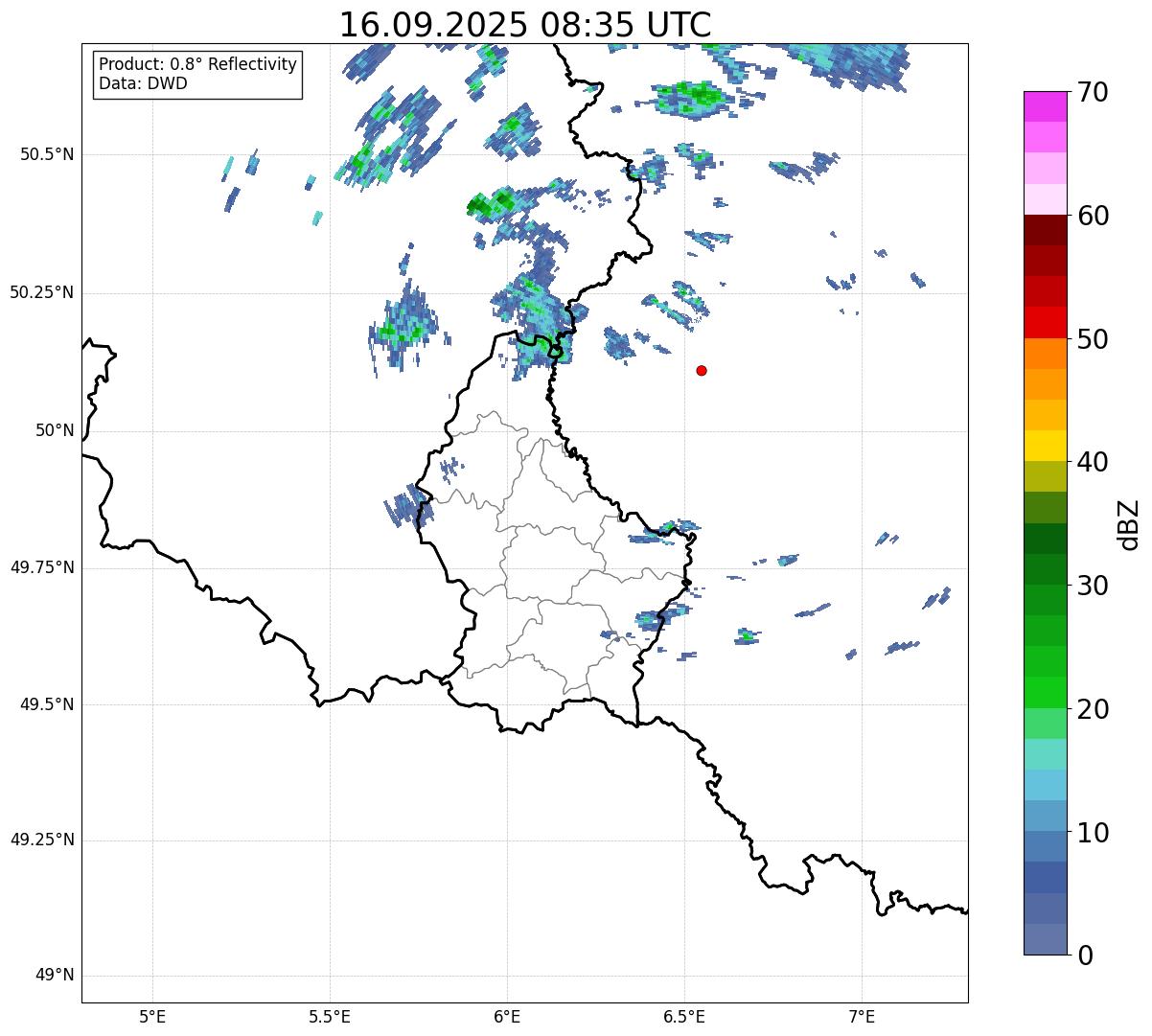Screen dimensions: 1152x1036
Task: Click the 50.5°N latitude label
Action: pyautogui.click(x=48, y=154)
